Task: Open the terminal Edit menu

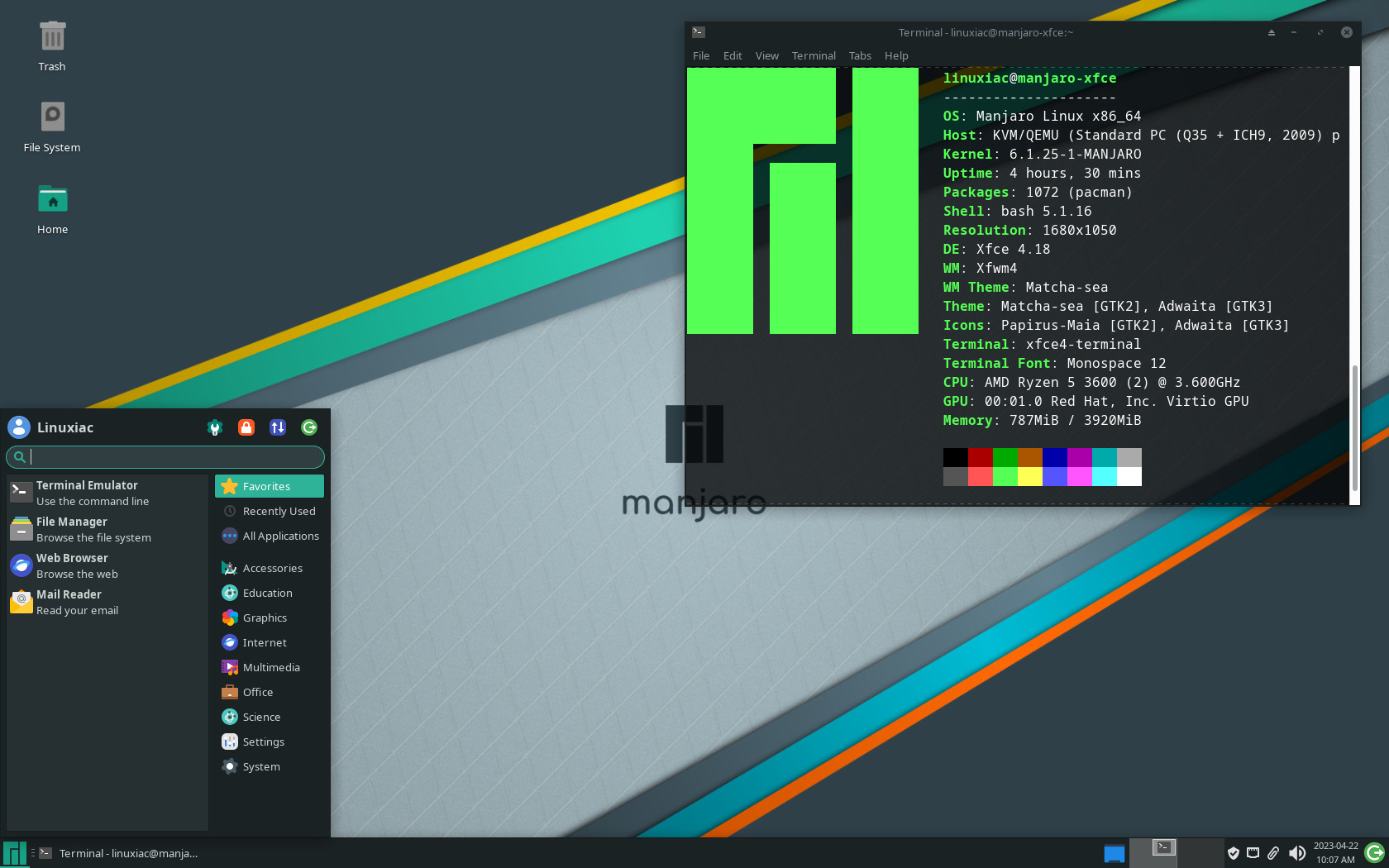Action: click(733, 55)
